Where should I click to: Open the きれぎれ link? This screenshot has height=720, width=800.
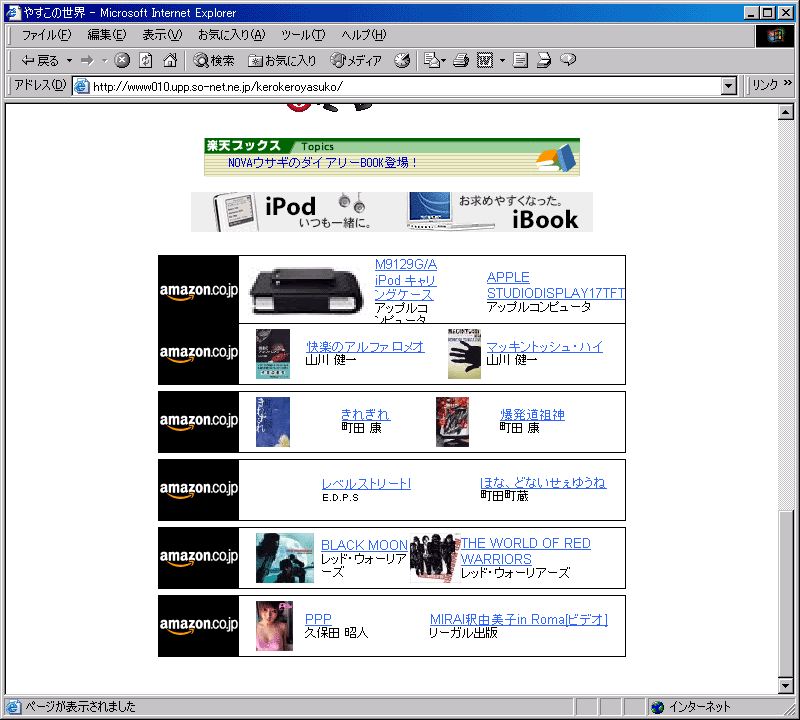[365, 414]
